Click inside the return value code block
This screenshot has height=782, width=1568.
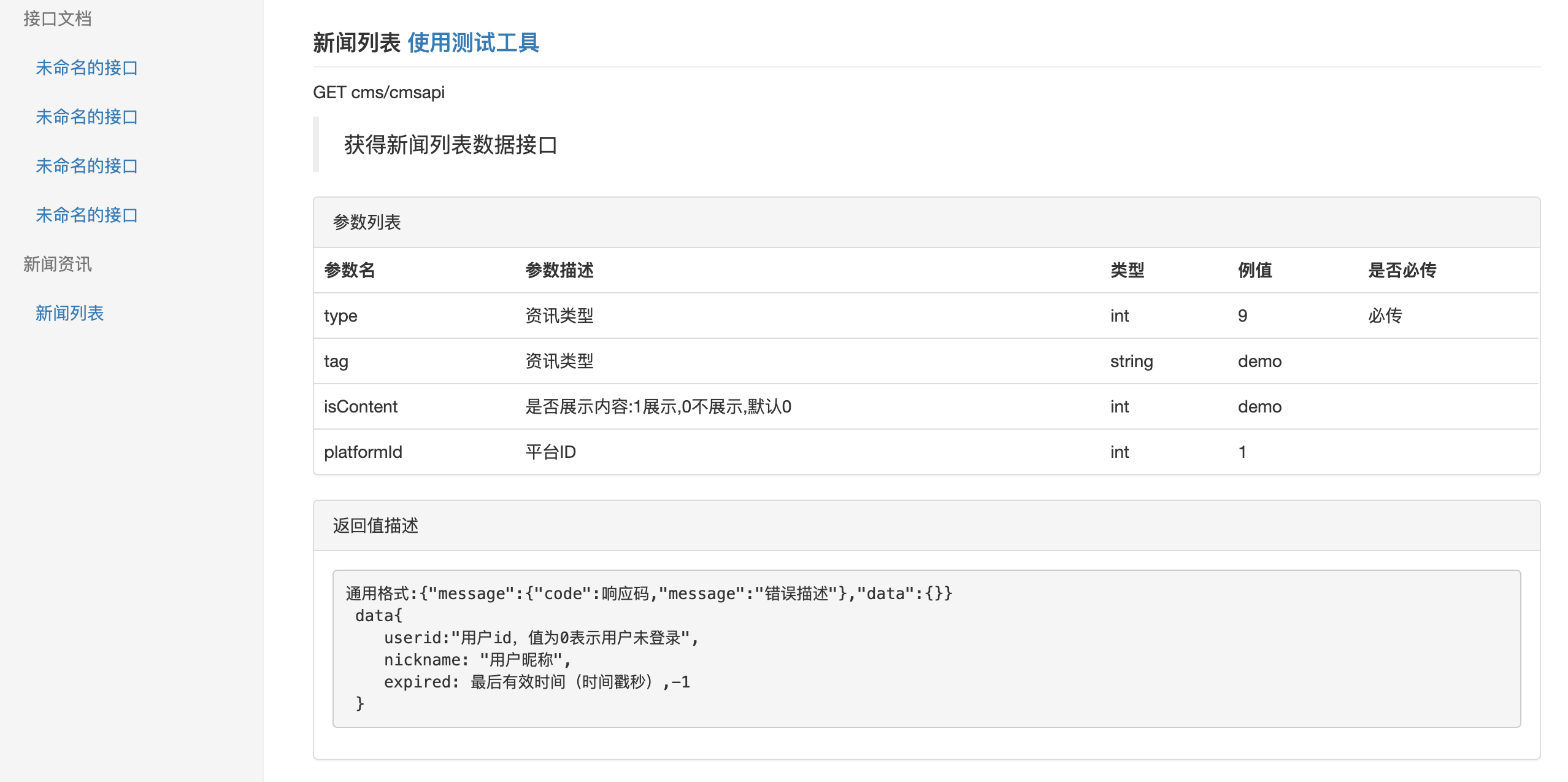925,648
